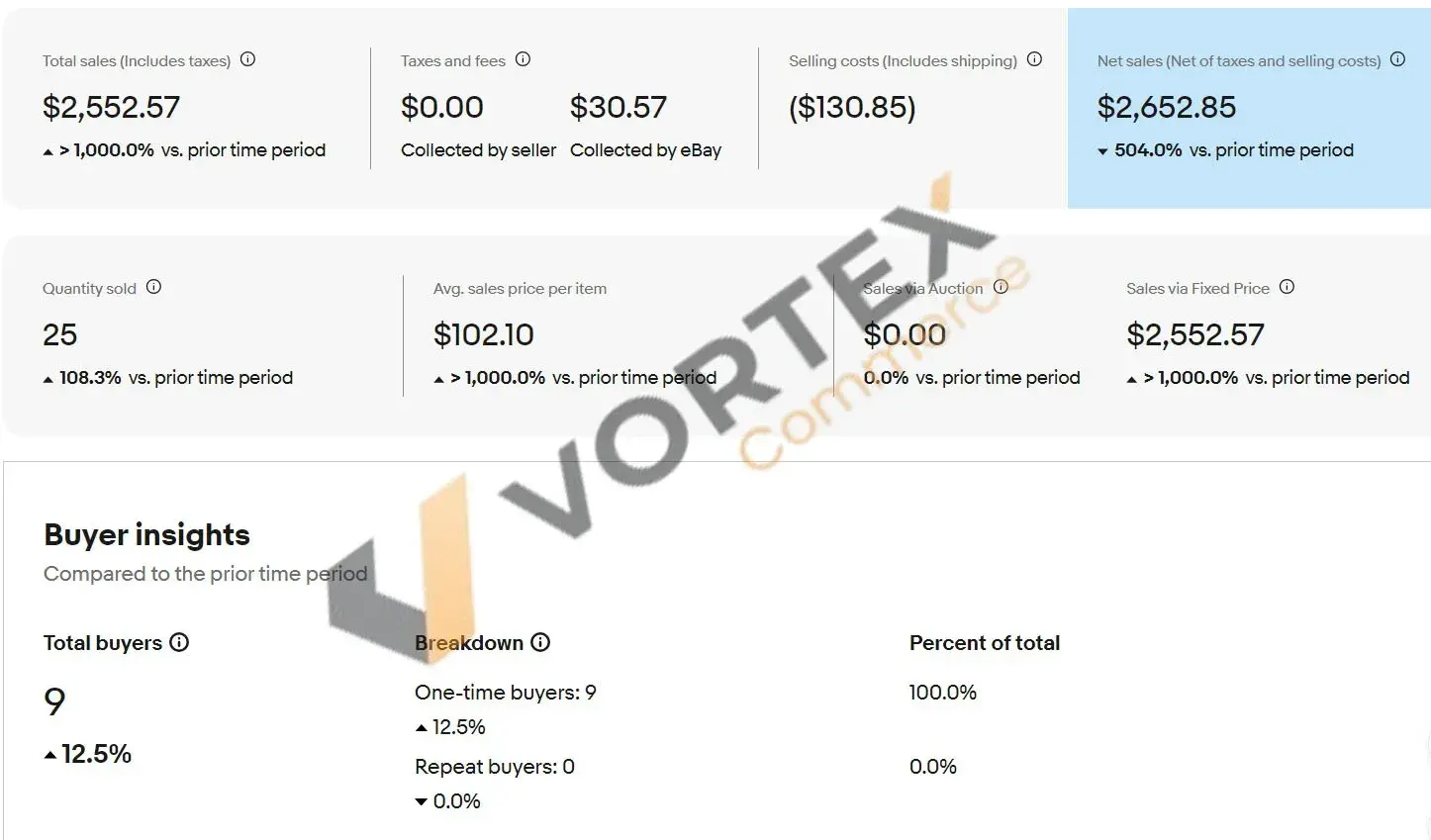Click the Total sales (Includes taxes) label
Screen dimensions: 1431x840
click(137, 61)
